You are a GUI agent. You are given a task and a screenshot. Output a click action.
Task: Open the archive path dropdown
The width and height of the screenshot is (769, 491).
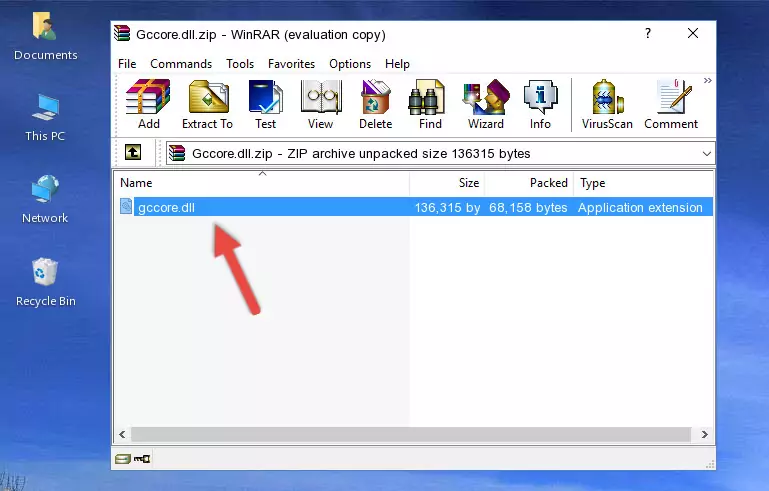706,154
